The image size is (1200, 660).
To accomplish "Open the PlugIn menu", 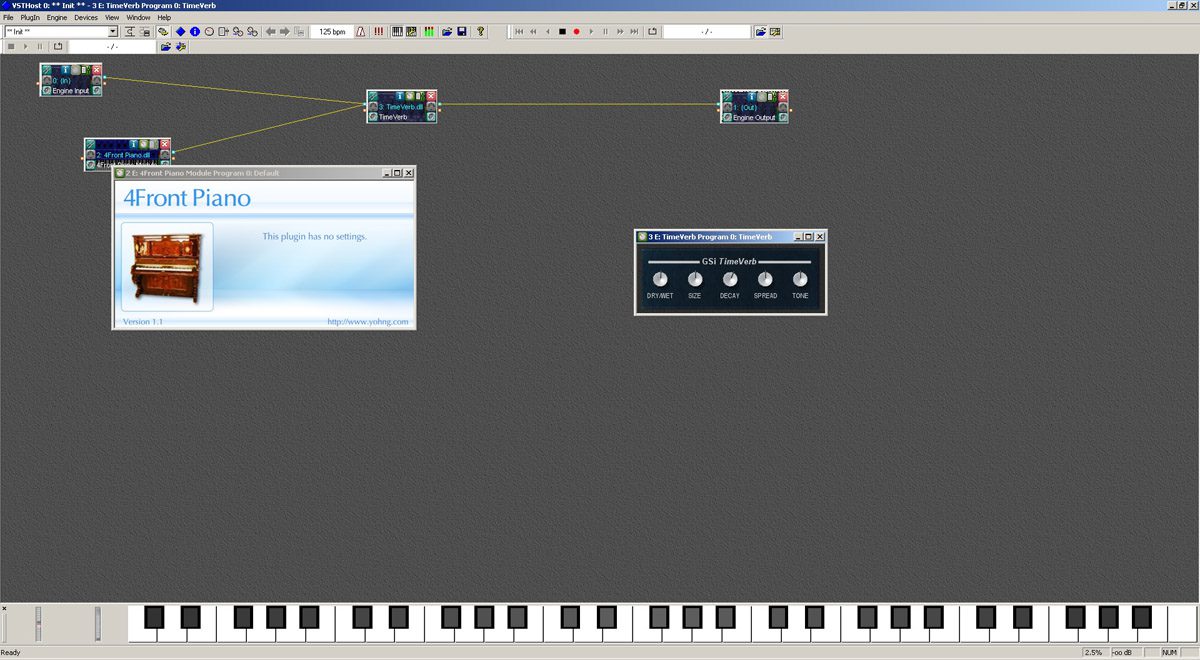I will 30,18.
